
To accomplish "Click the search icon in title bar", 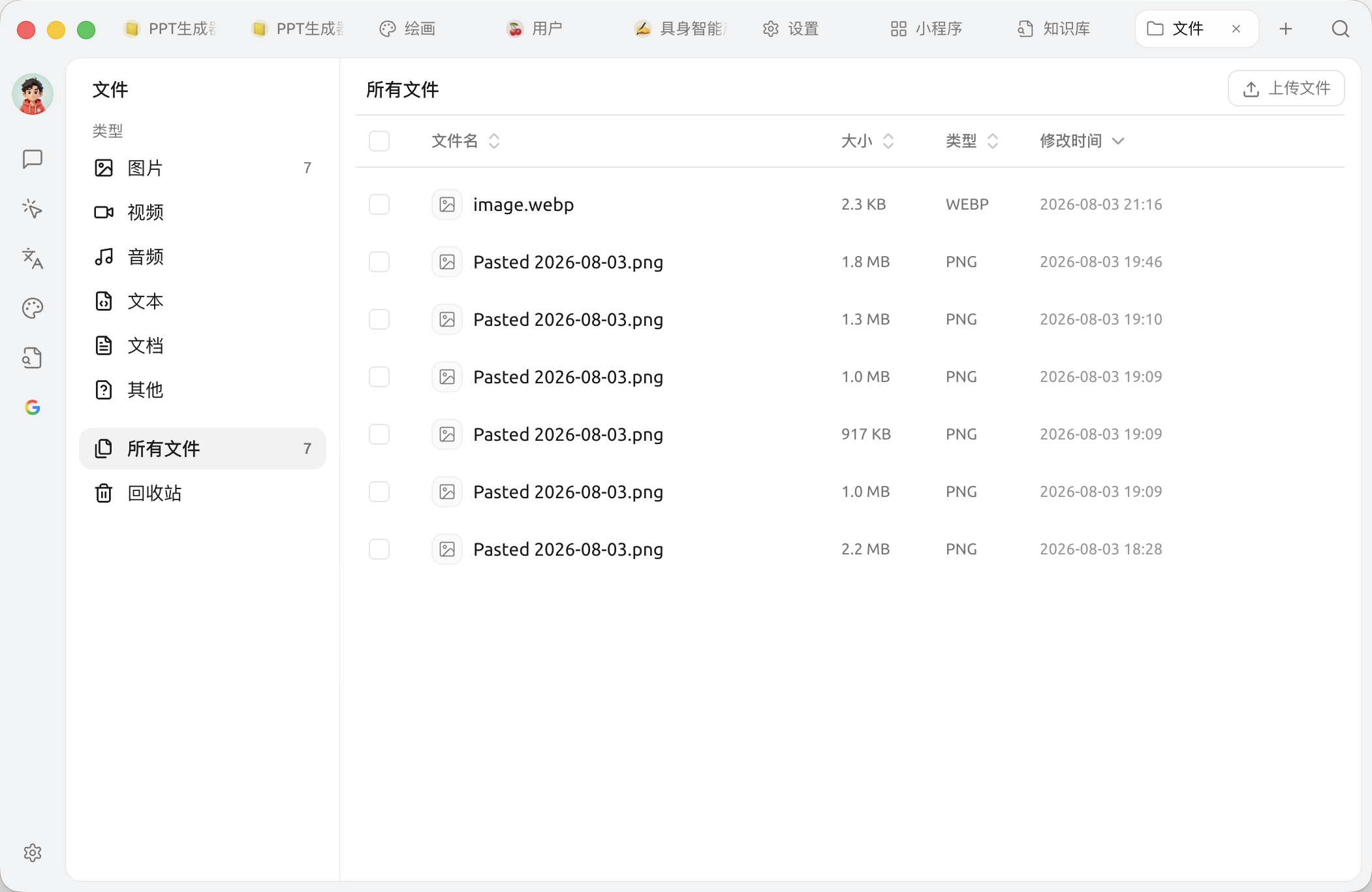I will (1340, 29).
